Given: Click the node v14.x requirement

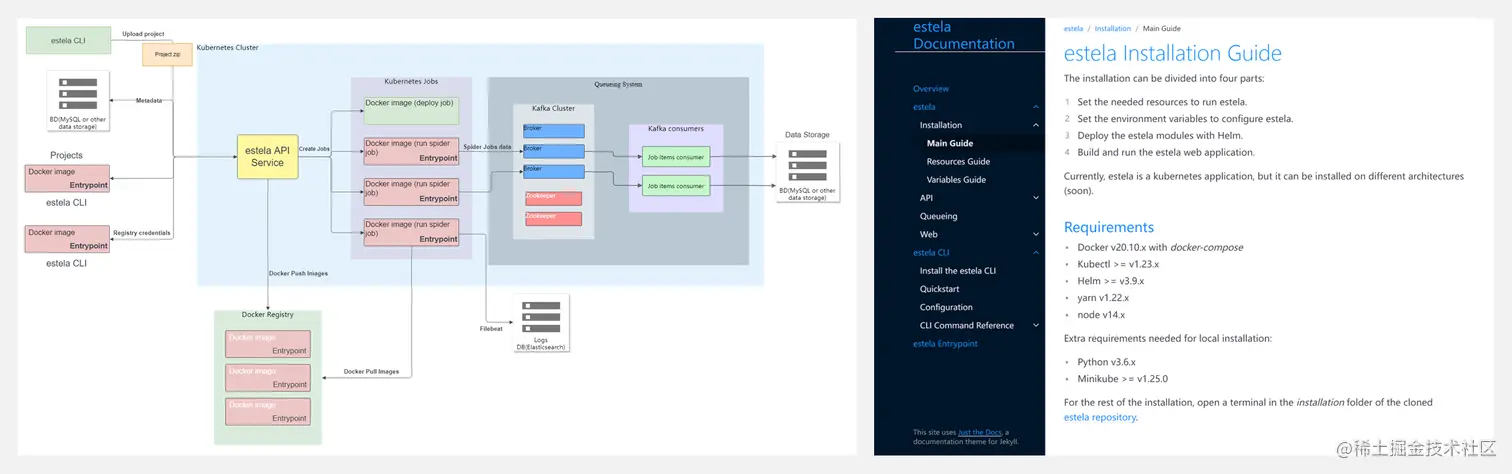Looking at the screenshot, I should (x=1101, y=315).
